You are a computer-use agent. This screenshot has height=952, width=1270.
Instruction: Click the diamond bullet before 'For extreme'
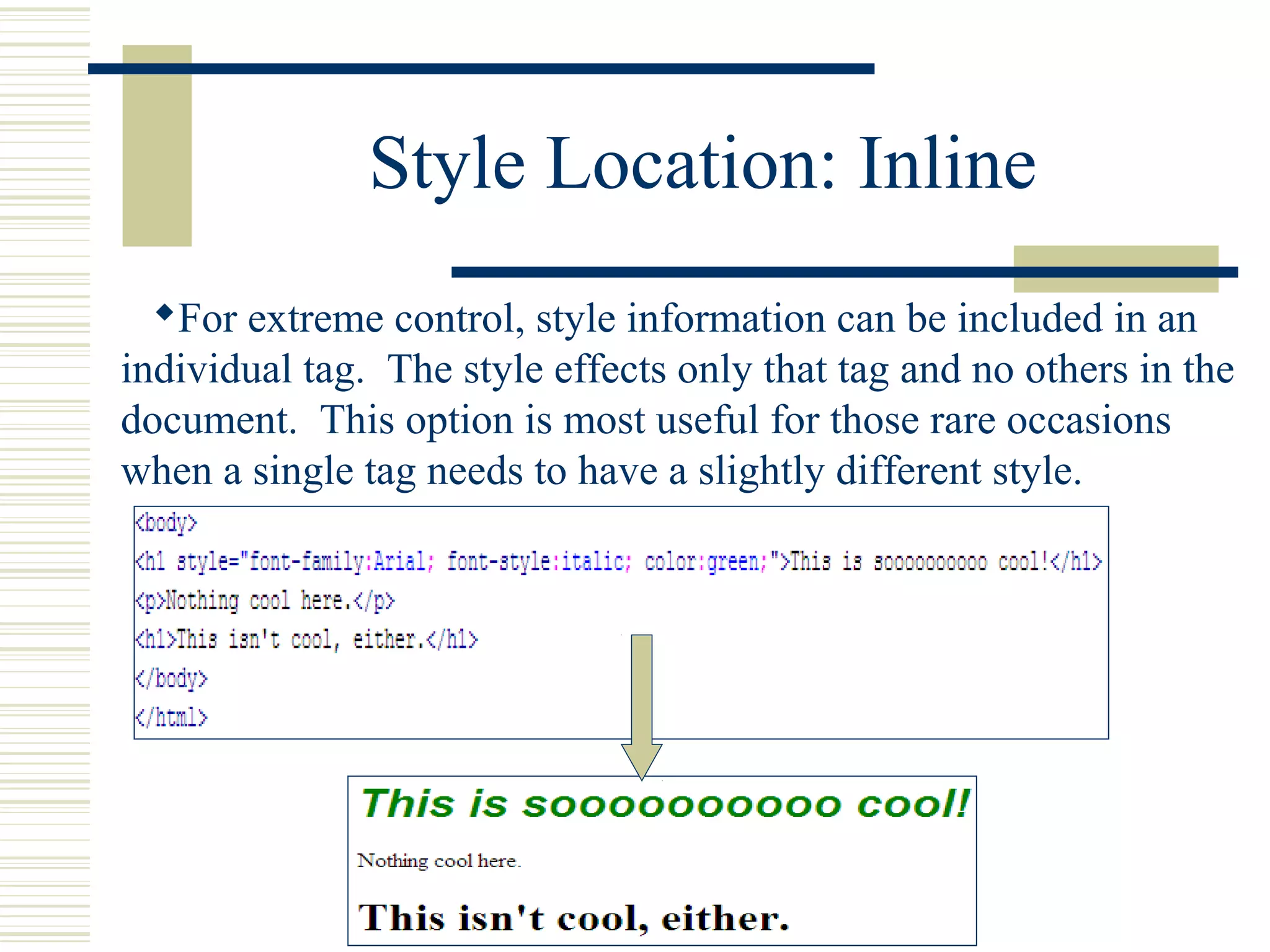[x=164, y=312]
